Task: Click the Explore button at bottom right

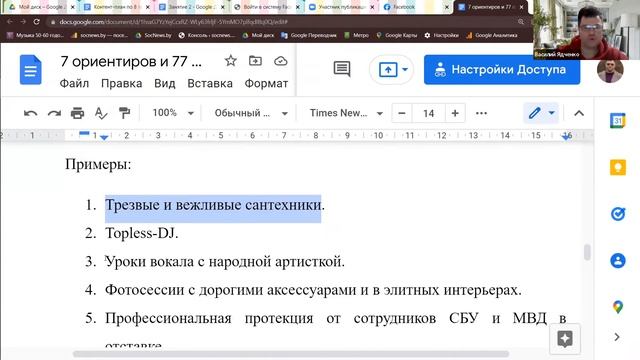Action: (564, 339)
